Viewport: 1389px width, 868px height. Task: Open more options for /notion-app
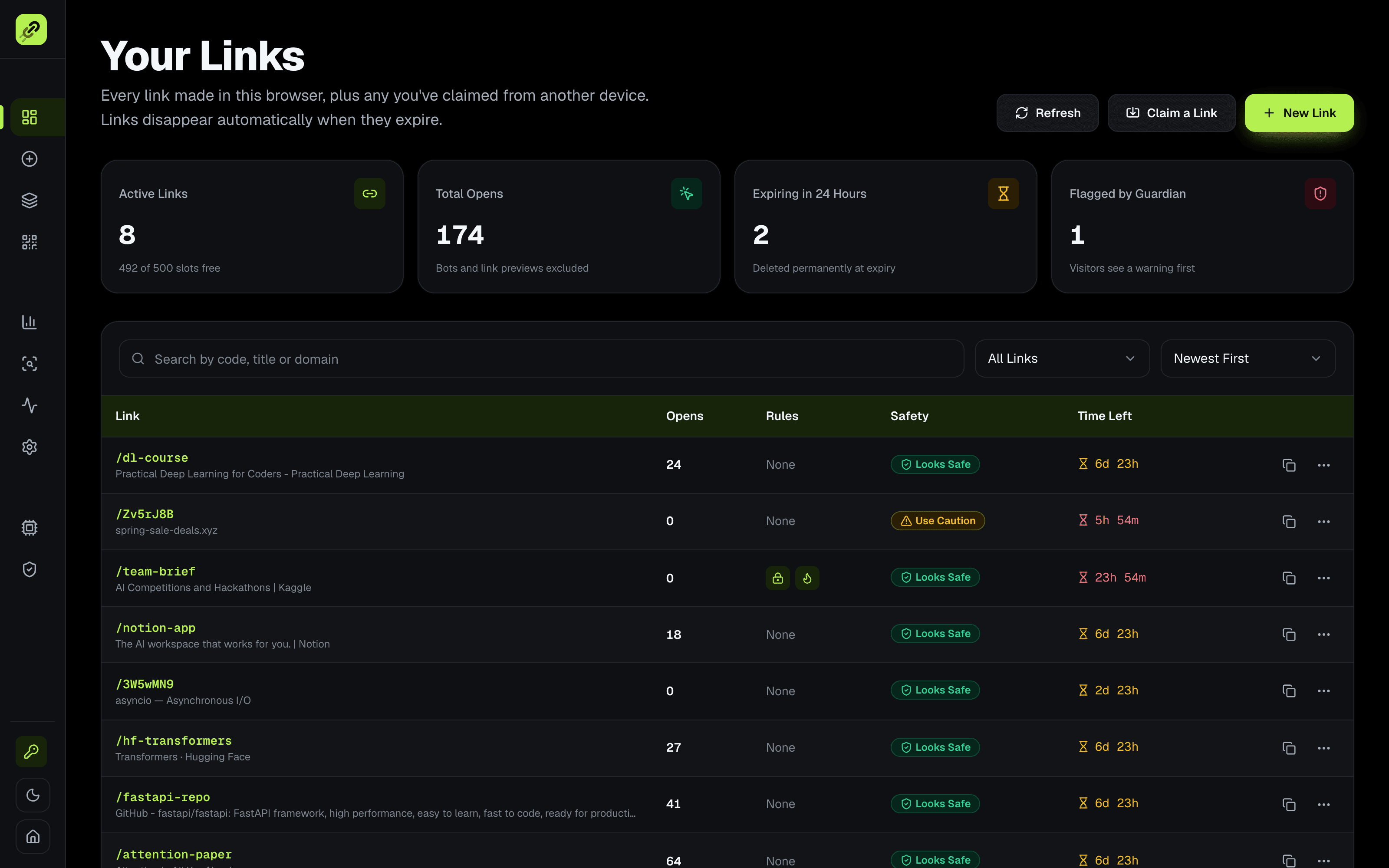[x=1323, y=635]
